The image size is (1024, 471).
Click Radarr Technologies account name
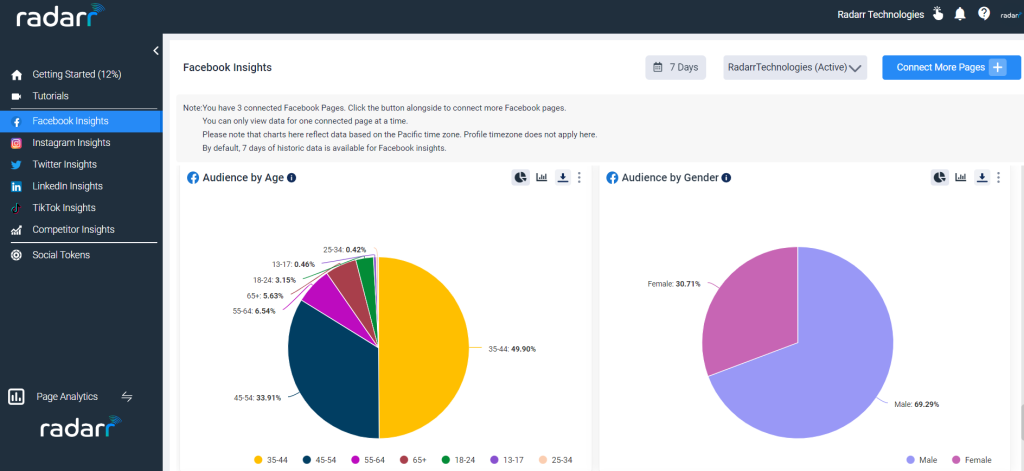[880, 14]
